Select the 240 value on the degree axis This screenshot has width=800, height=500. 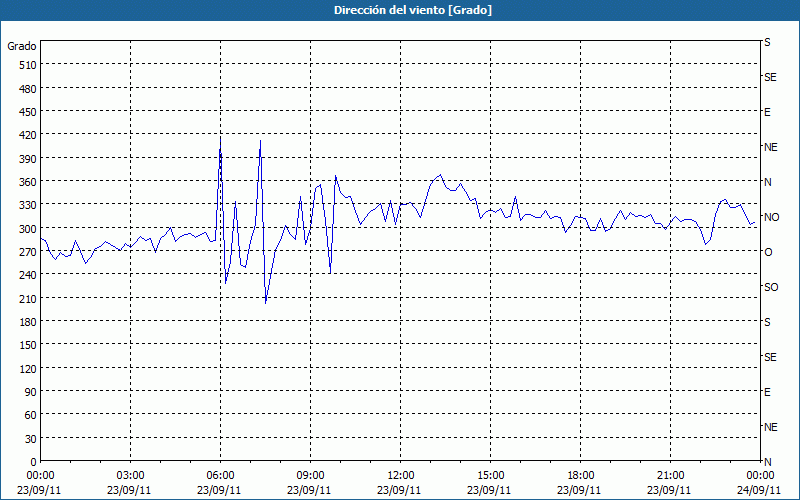28,275
